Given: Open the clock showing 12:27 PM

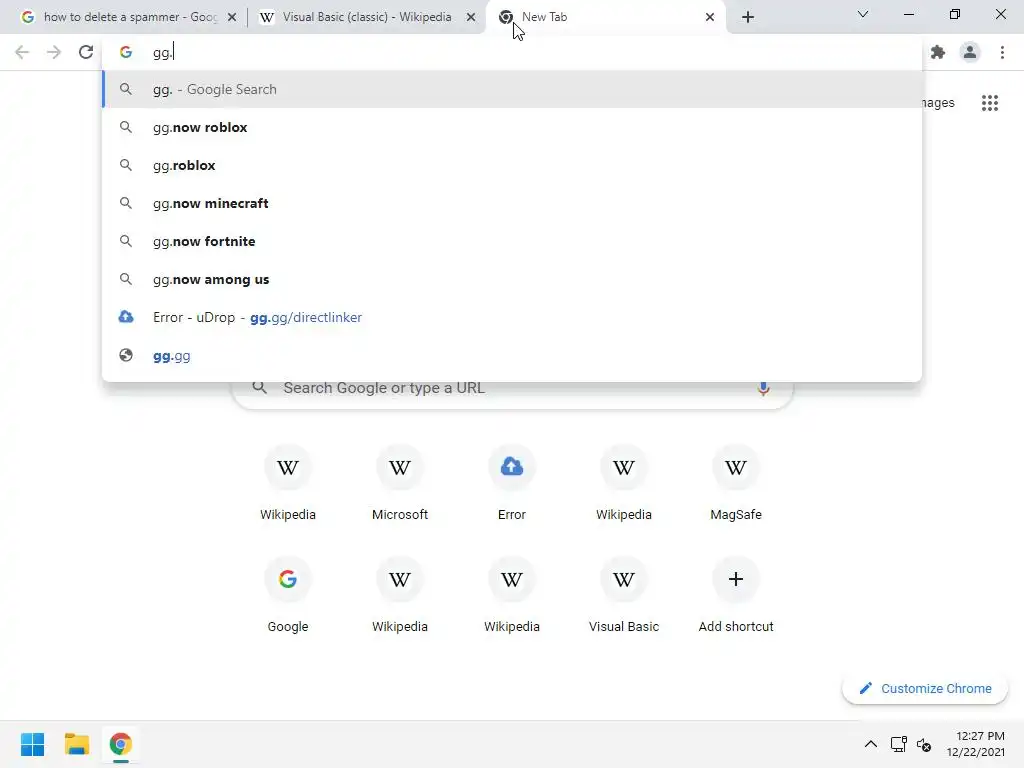Looking at the screenshot, I should [976, 744].
